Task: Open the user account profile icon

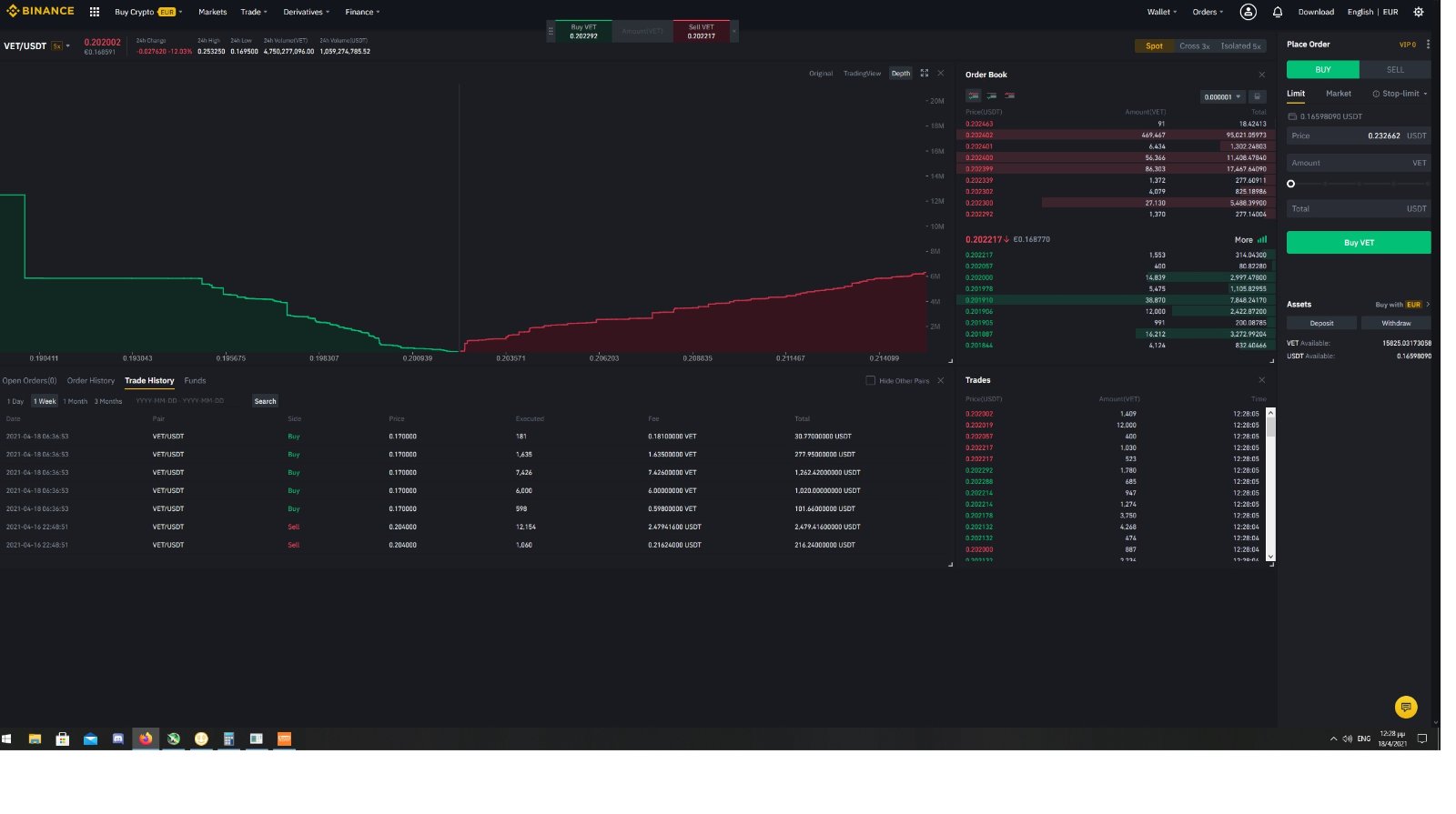Action: pos(1249,12)
